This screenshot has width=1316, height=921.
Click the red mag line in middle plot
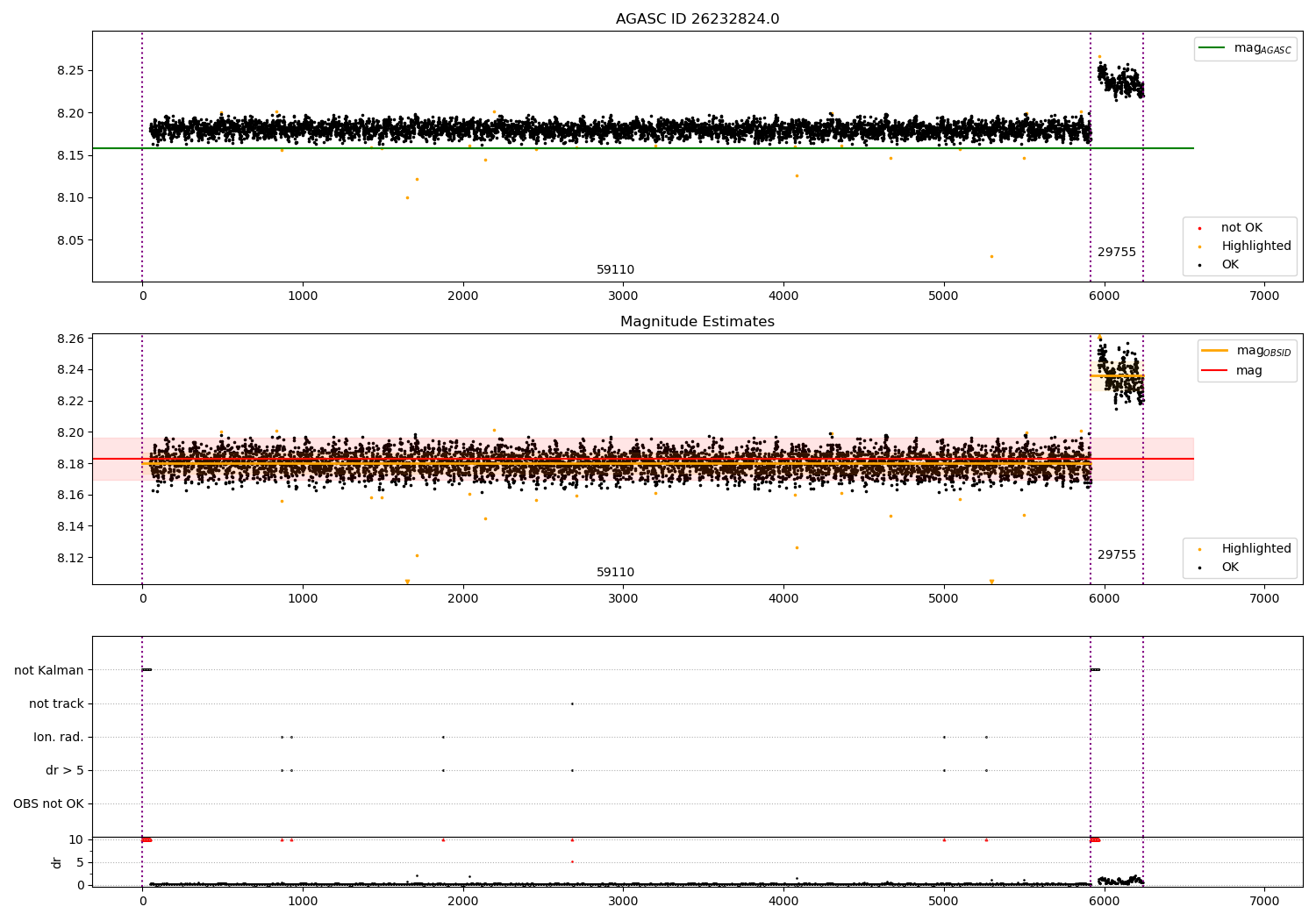tap(643, 459)
